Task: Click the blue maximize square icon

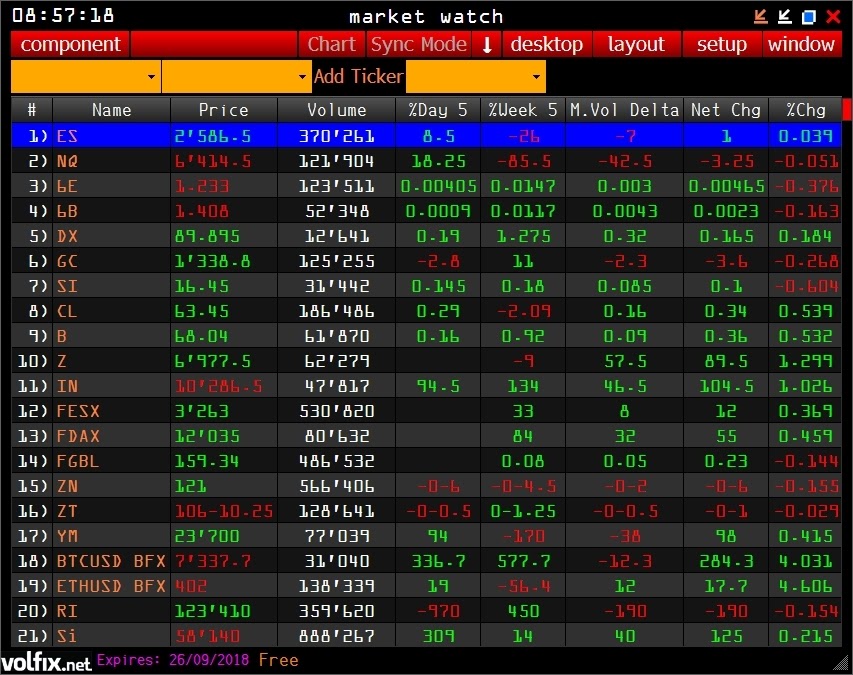Action: 808,17
